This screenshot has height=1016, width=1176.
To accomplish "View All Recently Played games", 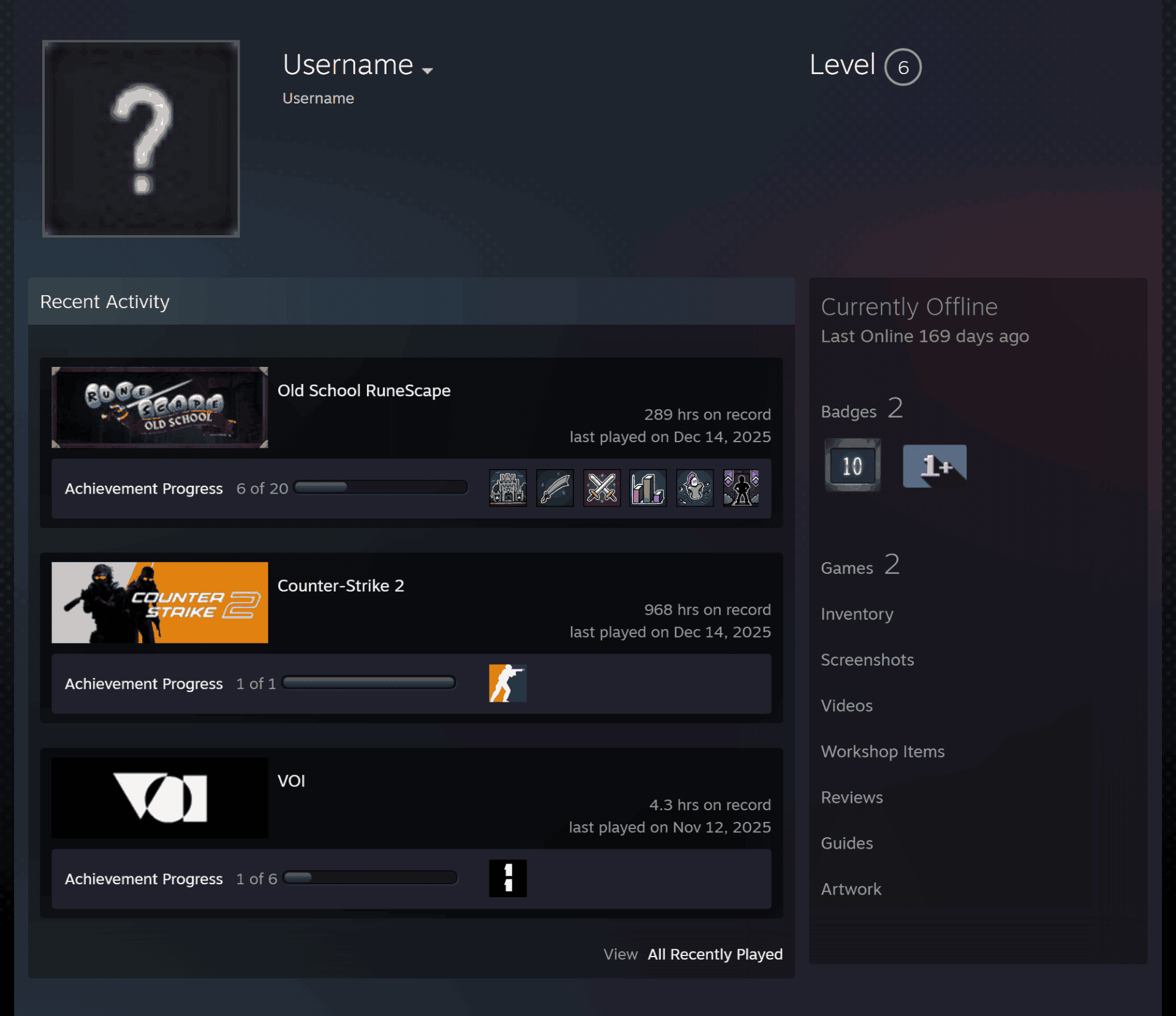I will [715, 954].
